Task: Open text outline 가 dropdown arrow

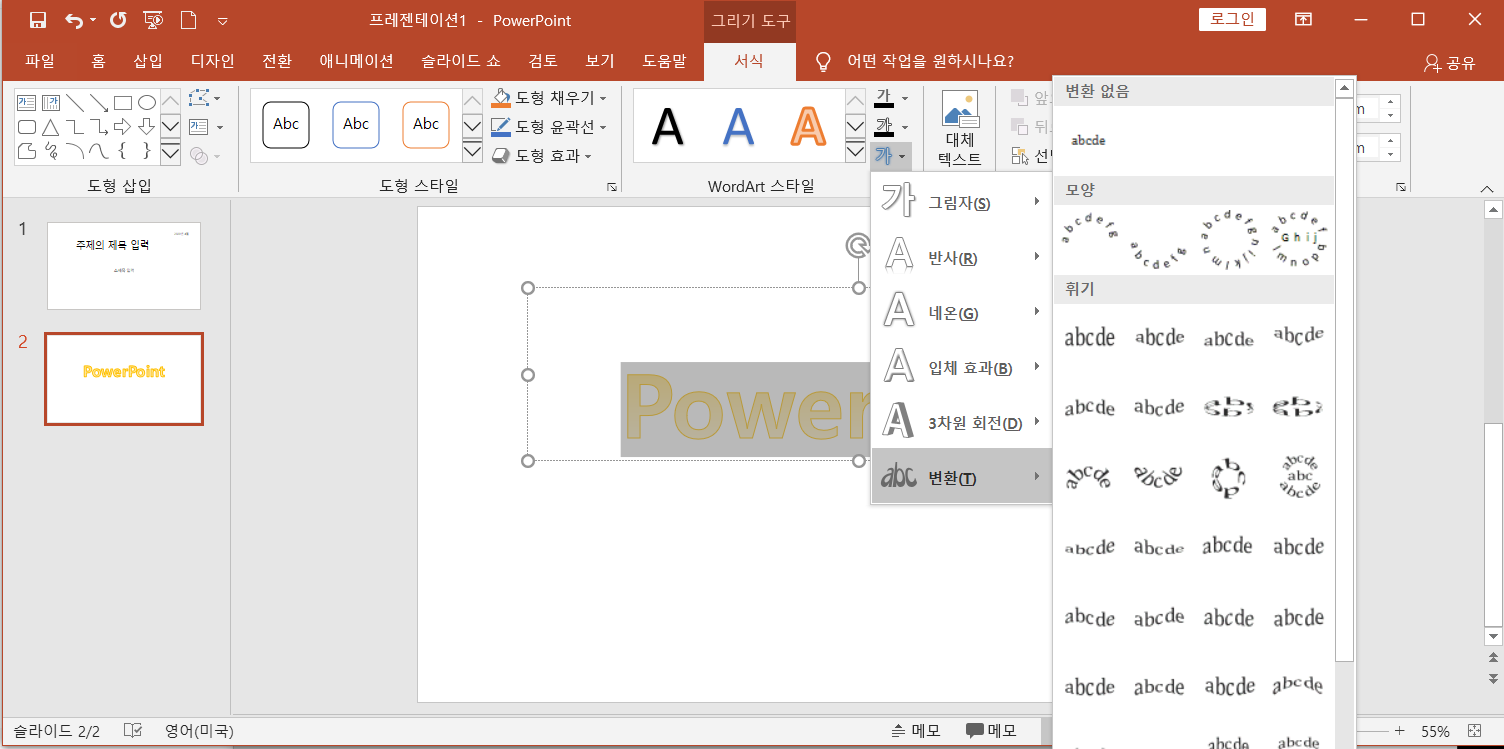Action: pyautogui.click(x=905, y=127)
